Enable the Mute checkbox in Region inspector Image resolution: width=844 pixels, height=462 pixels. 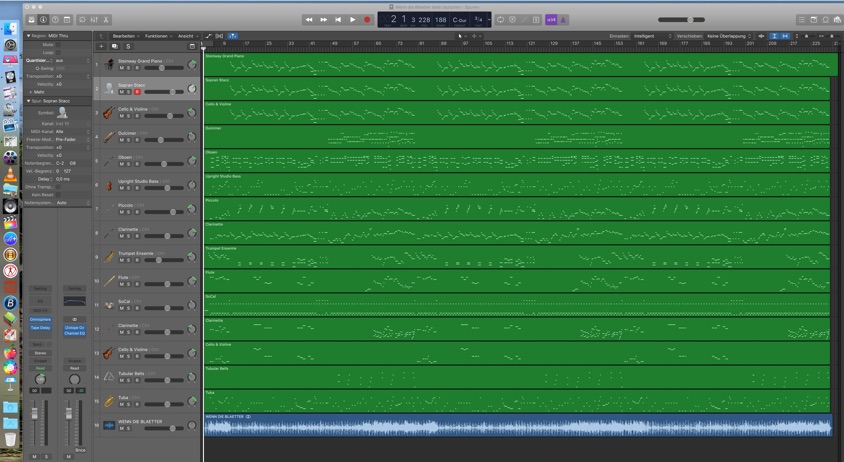click(58, 45)
